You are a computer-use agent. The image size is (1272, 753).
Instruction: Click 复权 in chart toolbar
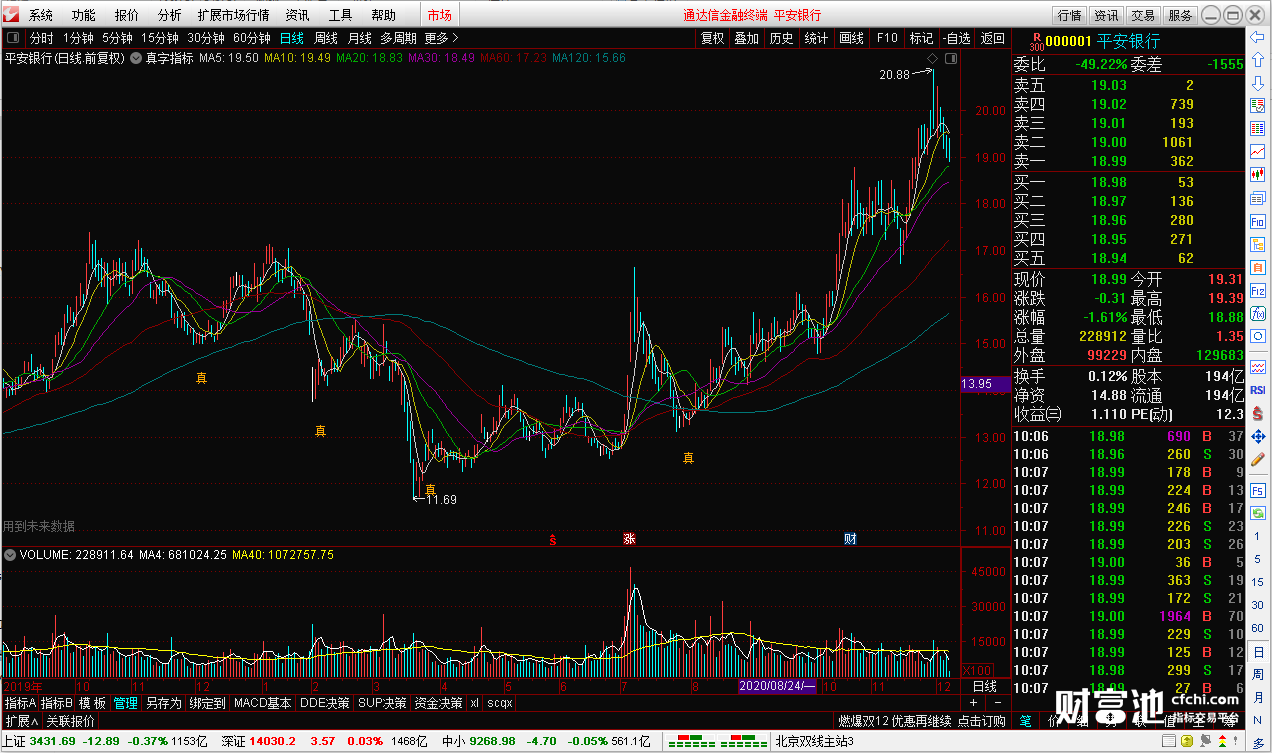click(712, 38)
